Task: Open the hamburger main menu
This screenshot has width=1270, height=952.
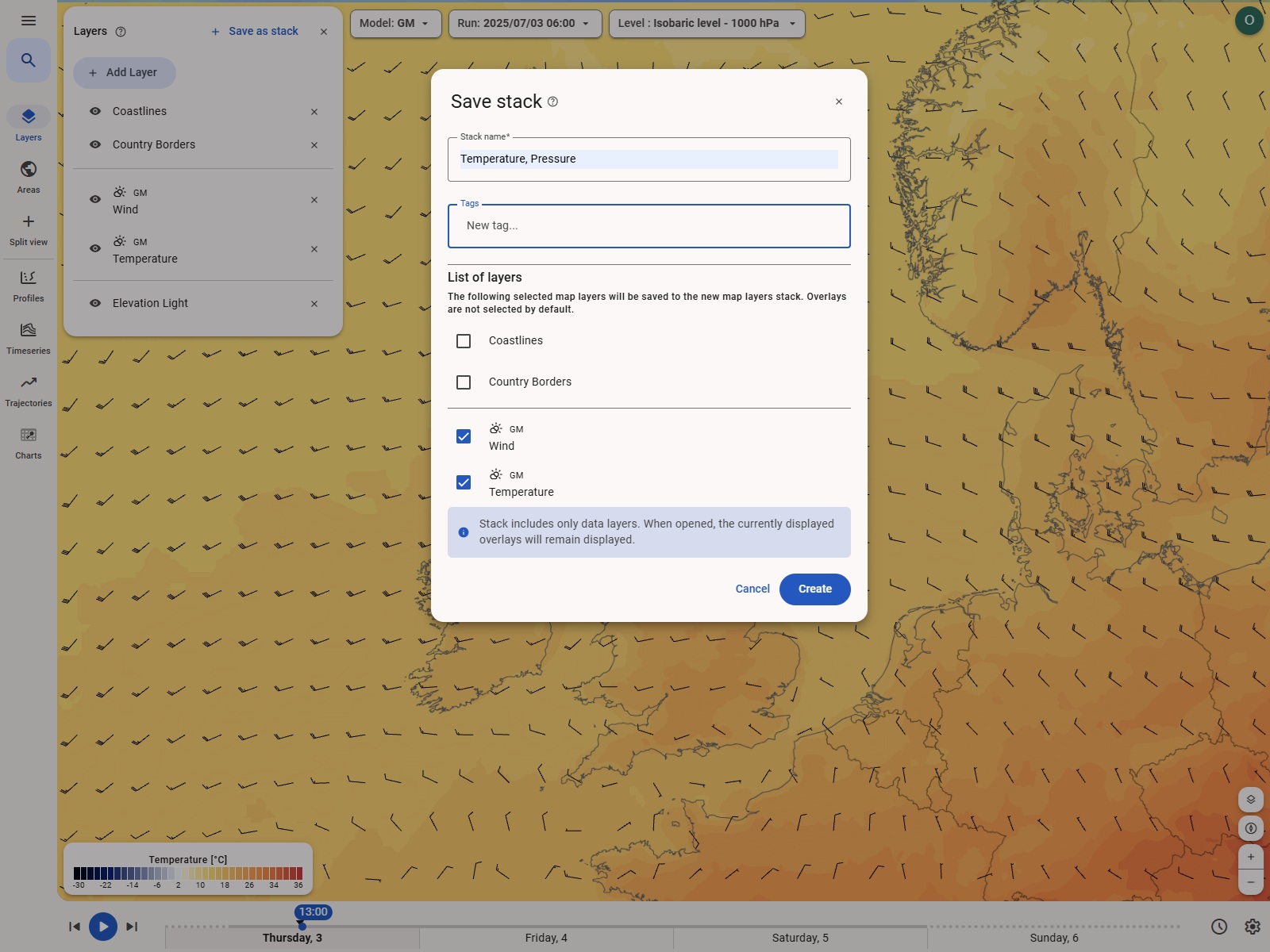Action: [x=29, y=21]
